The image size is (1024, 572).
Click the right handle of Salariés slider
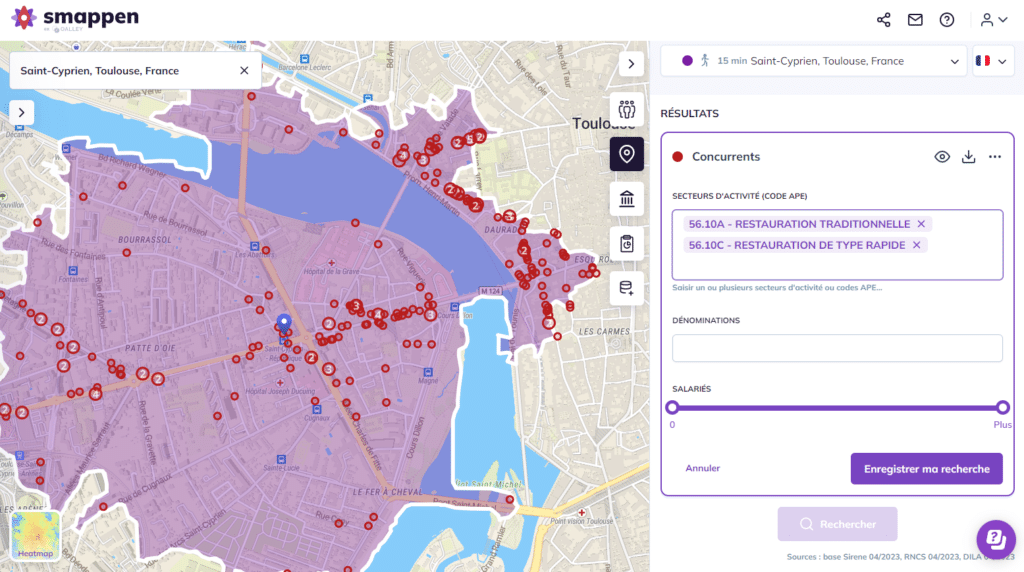[1002, 407]
